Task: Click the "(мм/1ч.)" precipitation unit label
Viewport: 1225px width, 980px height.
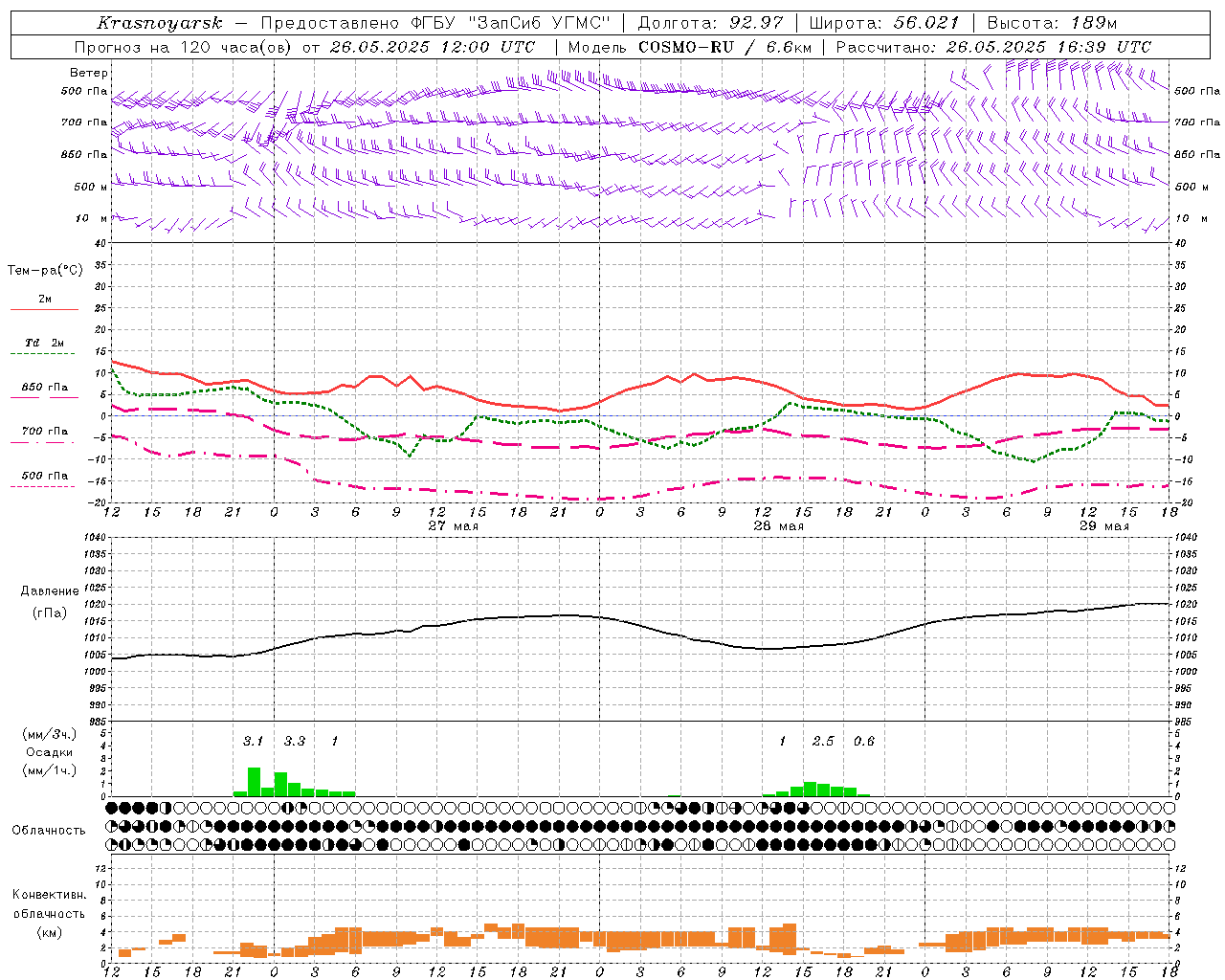Action: click(50, 770)
